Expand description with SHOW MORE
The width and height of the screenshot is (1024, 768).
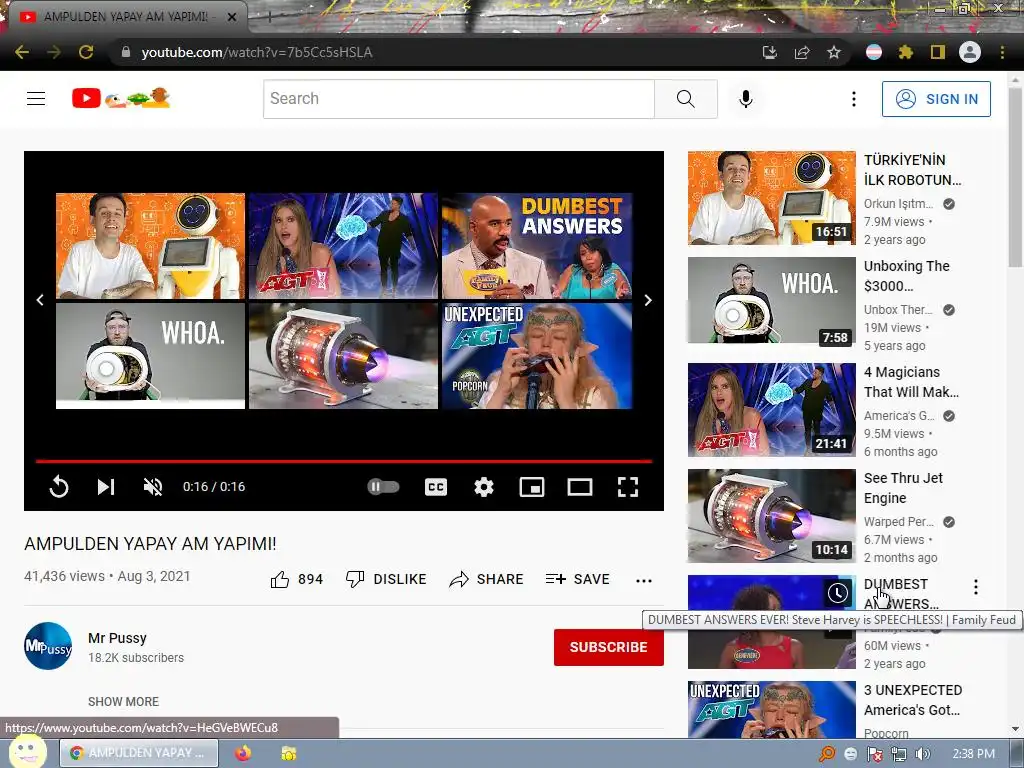[x=123, y=701]
